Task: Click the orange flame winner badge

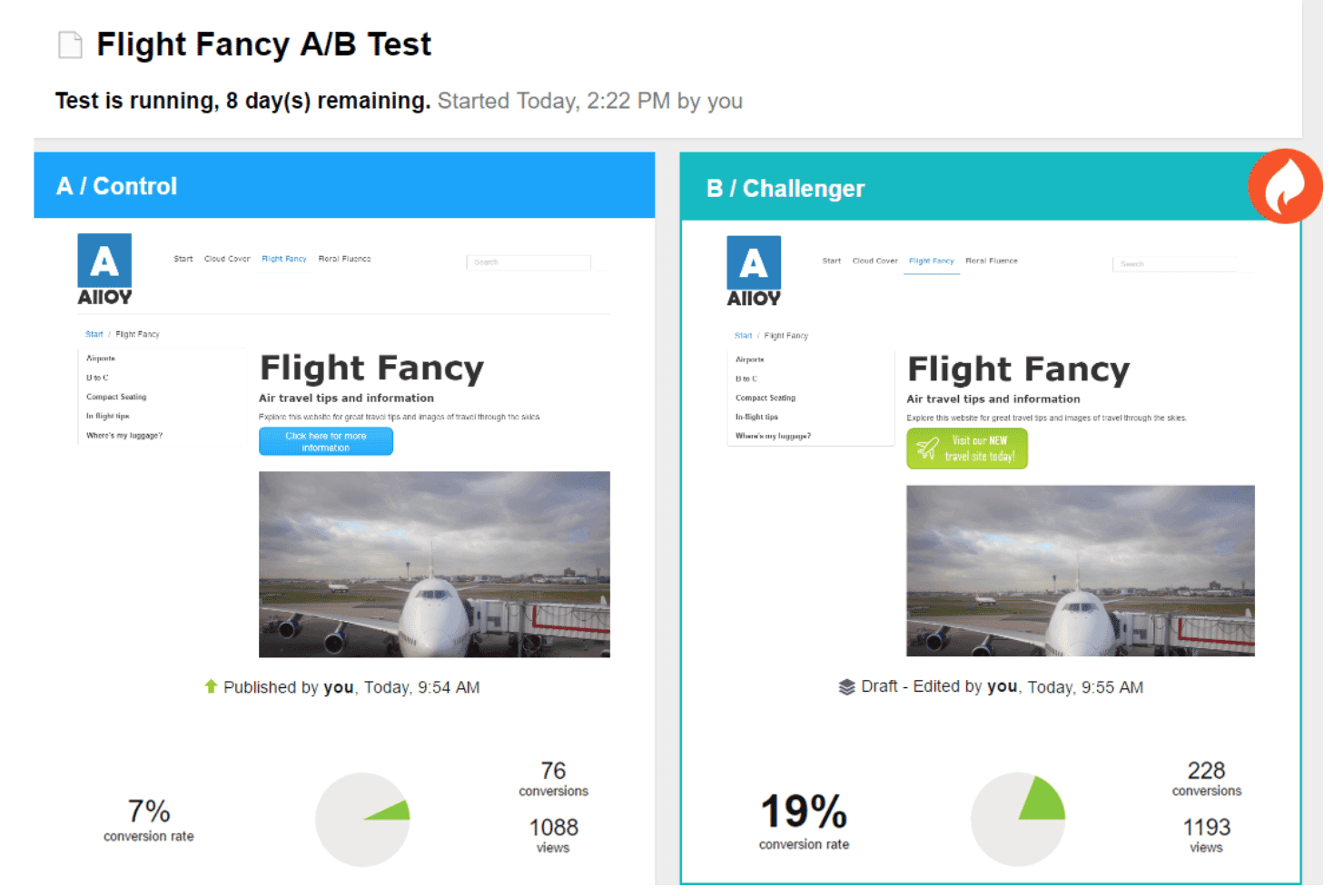Action: pyautogui.click(x=1285, y=186)
